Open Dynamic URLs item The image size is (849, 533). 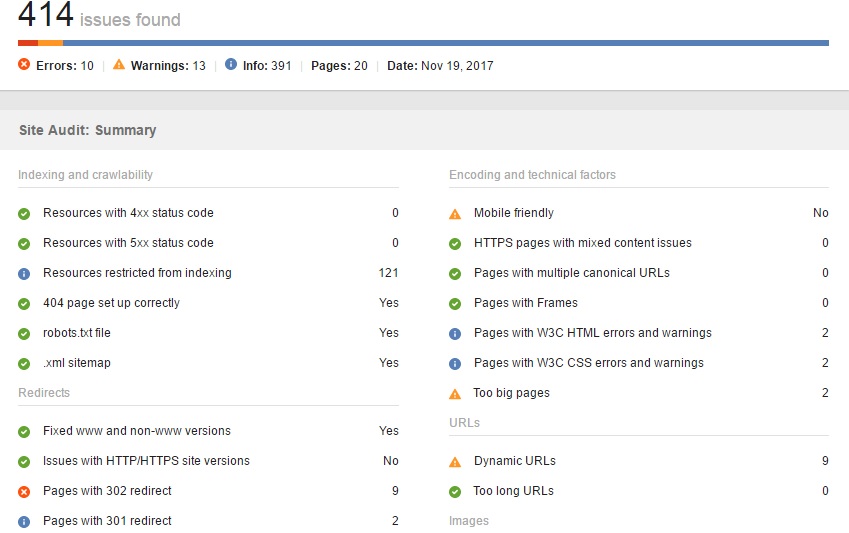coord(515,460)
